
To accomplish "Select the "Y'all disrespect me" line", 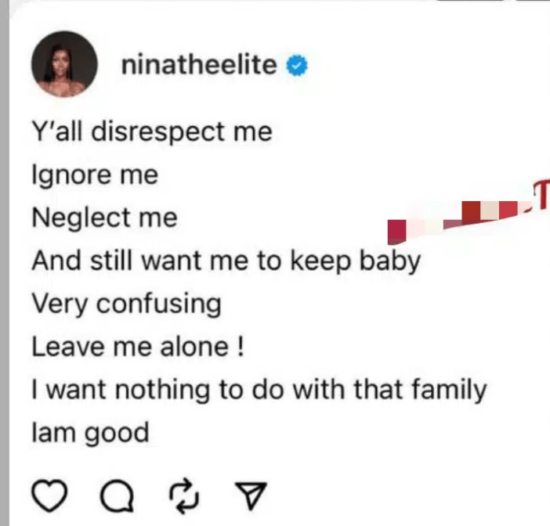I will 152,132.
